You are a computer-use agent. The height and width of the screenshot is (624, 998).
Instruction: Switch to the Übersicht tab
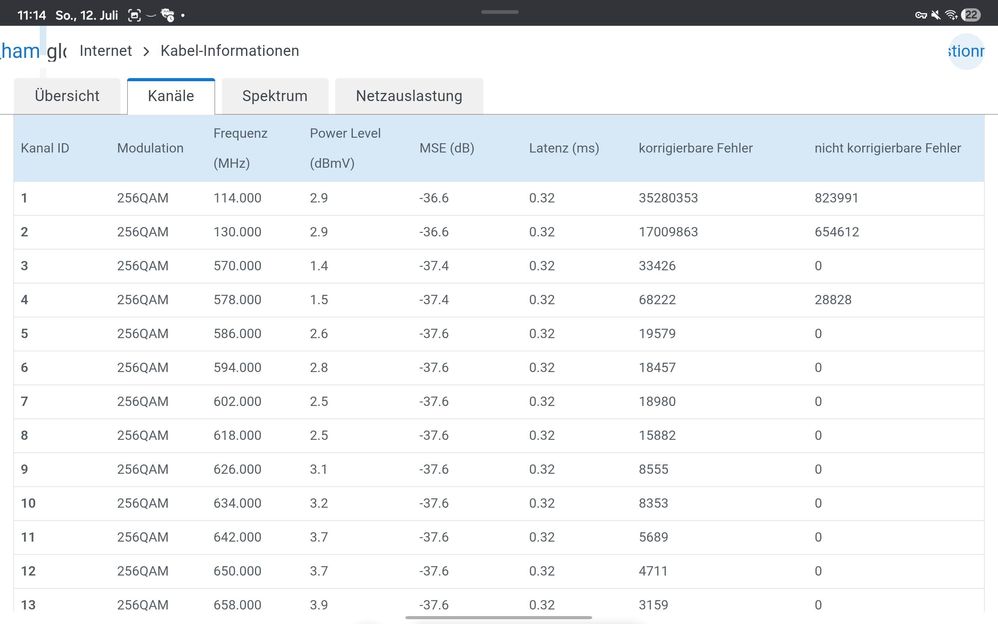point(67,96)
